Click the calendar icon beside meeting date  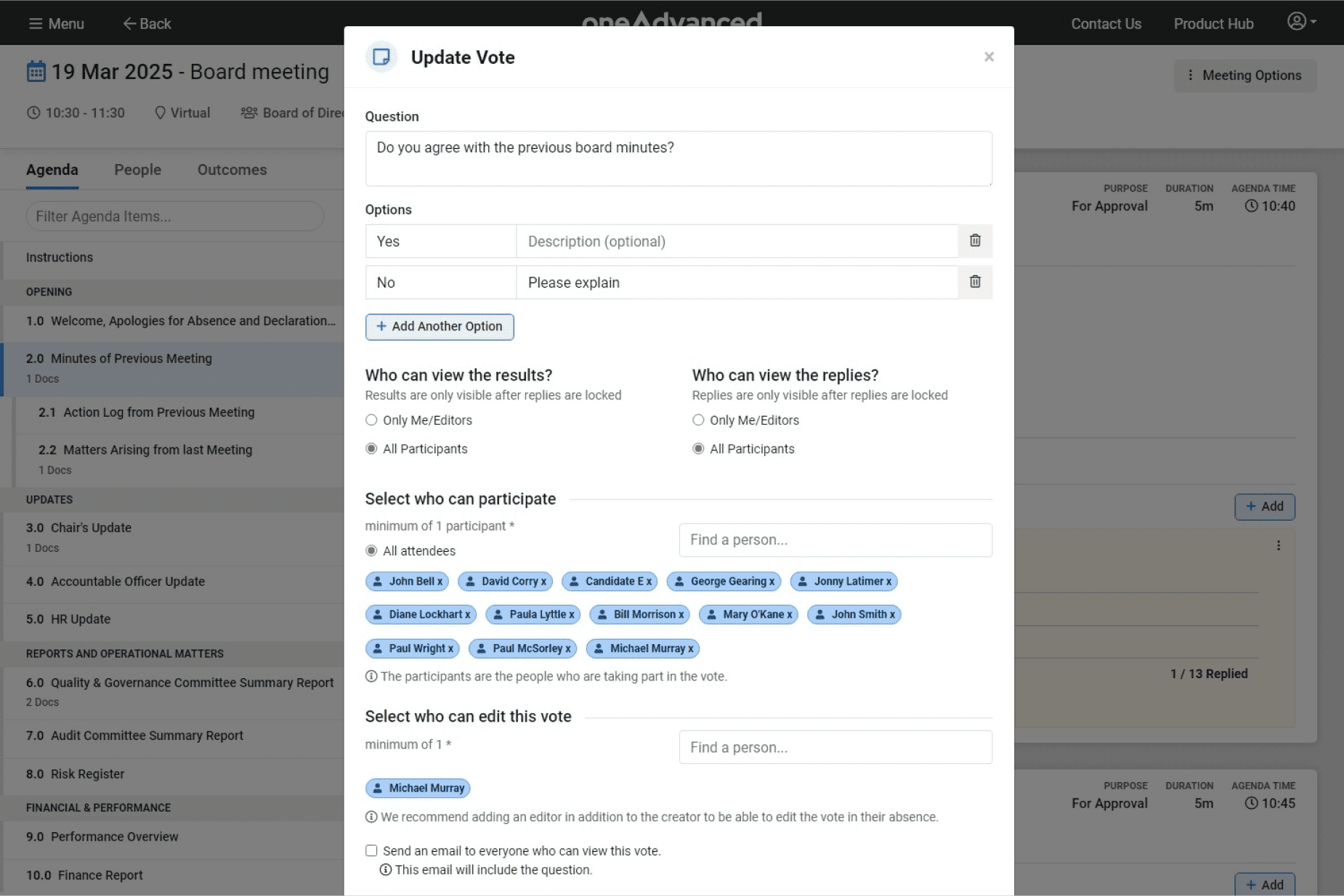tap(36, 72)
